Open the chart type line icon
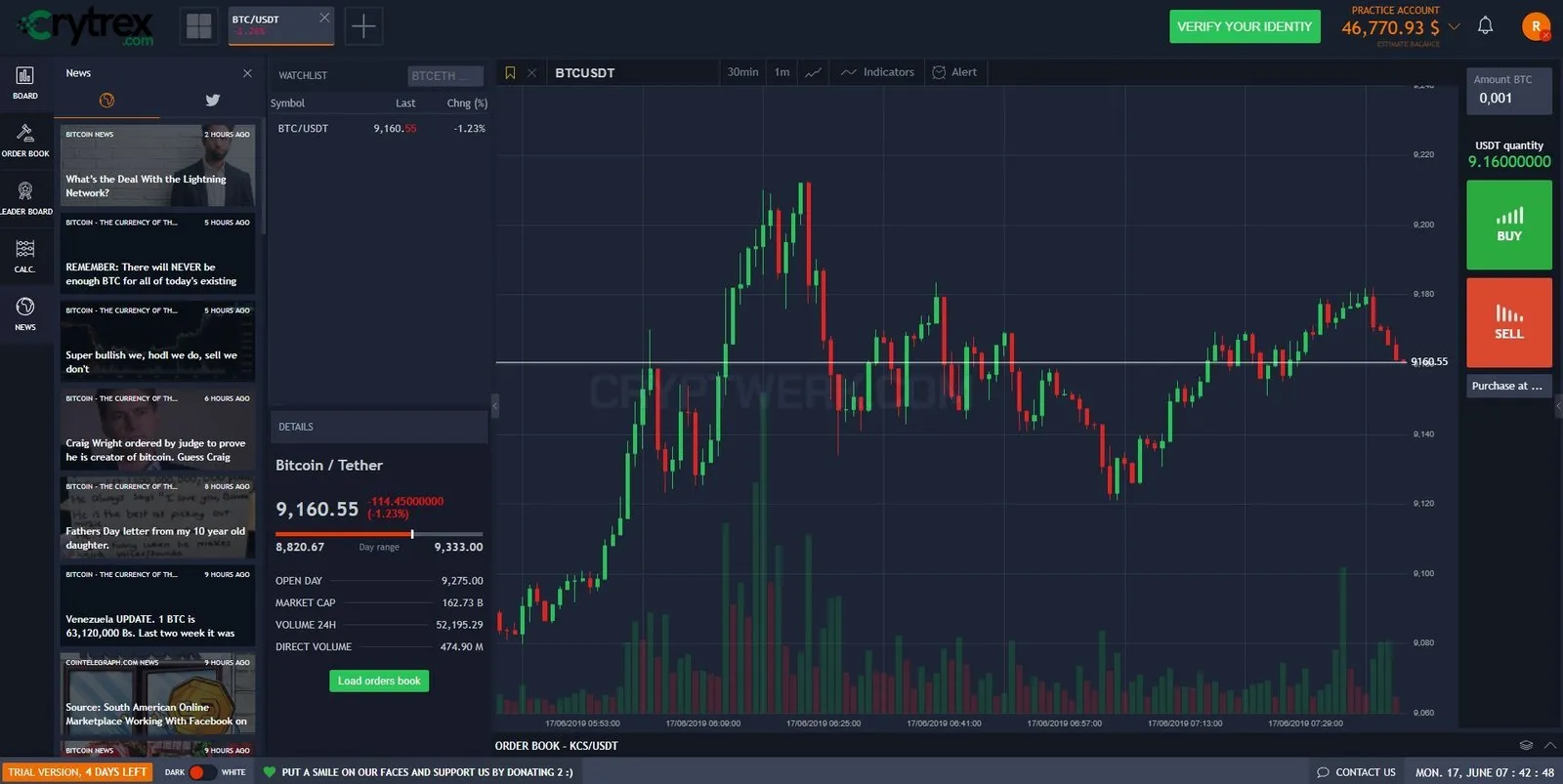This screenshot has height=784, width=1563. point(813,72)
